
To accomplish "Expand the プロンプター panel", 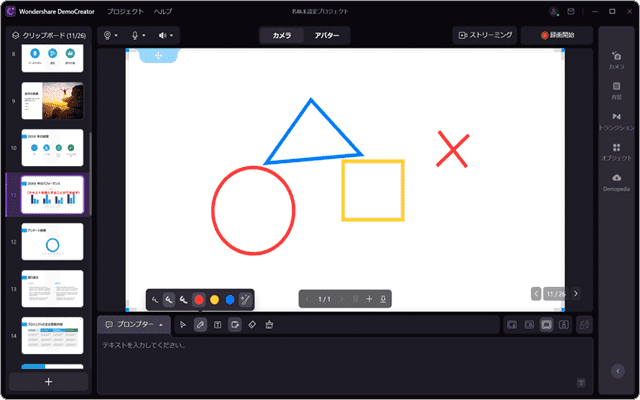I will click(134, 324).
